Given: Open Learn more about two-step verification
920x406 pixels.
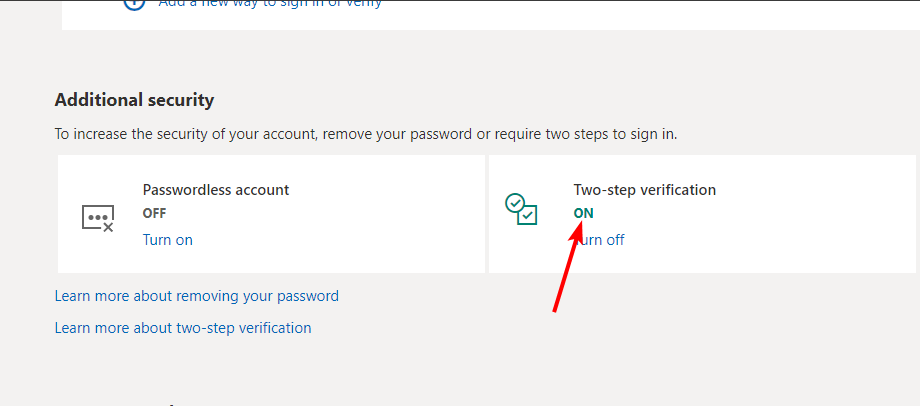Looking at the screenshot, I should coord(183,327).
